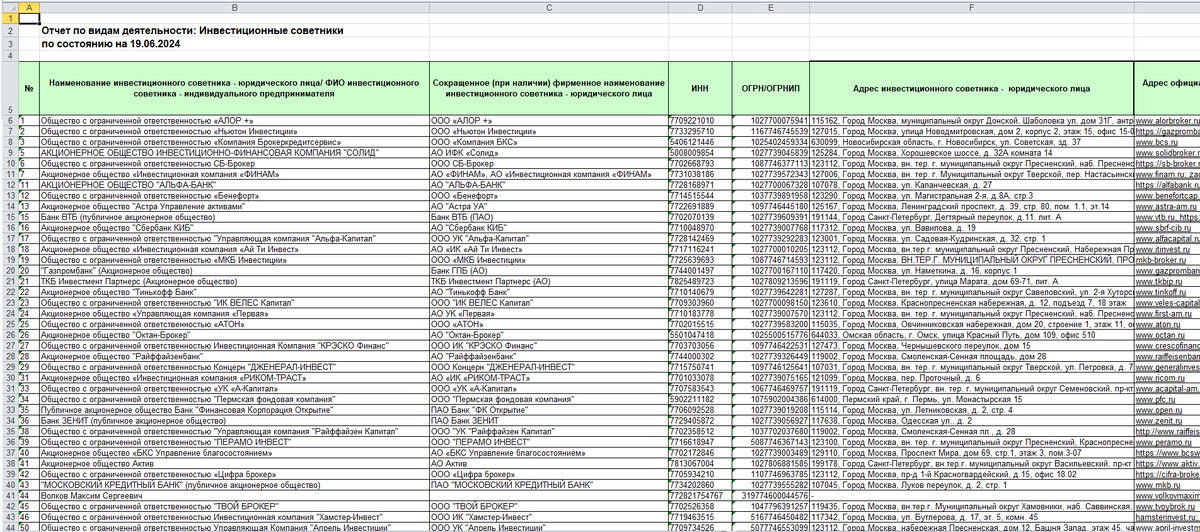Select INN cell '772821754767'
1200x532 pixels.
click(701, 493)
